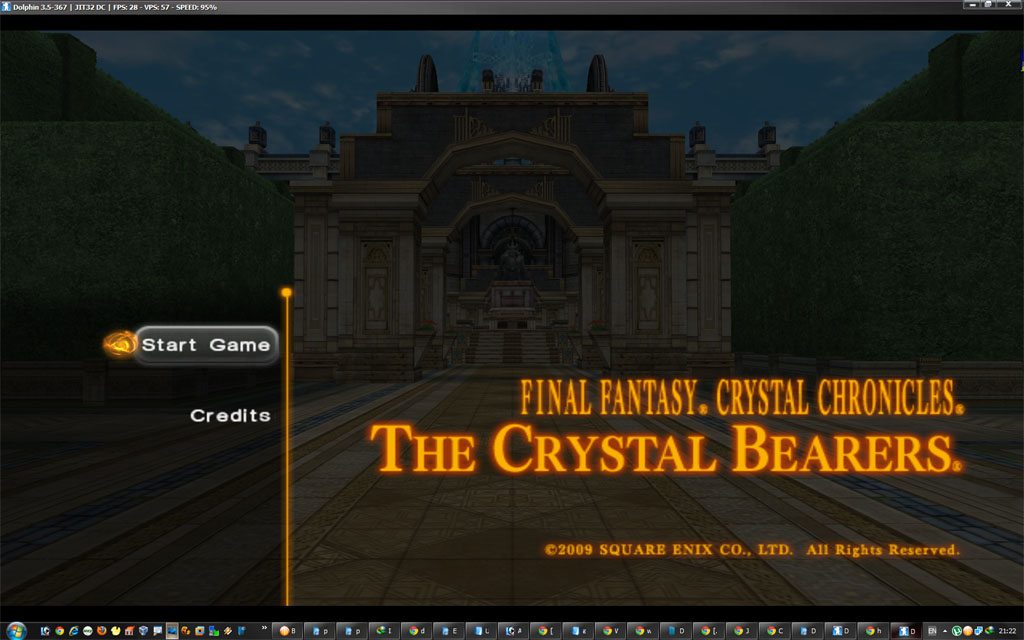1024x640 pixels.
Task: Open the highlighted picture quick launch icon
Action: pyautogui.click(x=172, y=631)
